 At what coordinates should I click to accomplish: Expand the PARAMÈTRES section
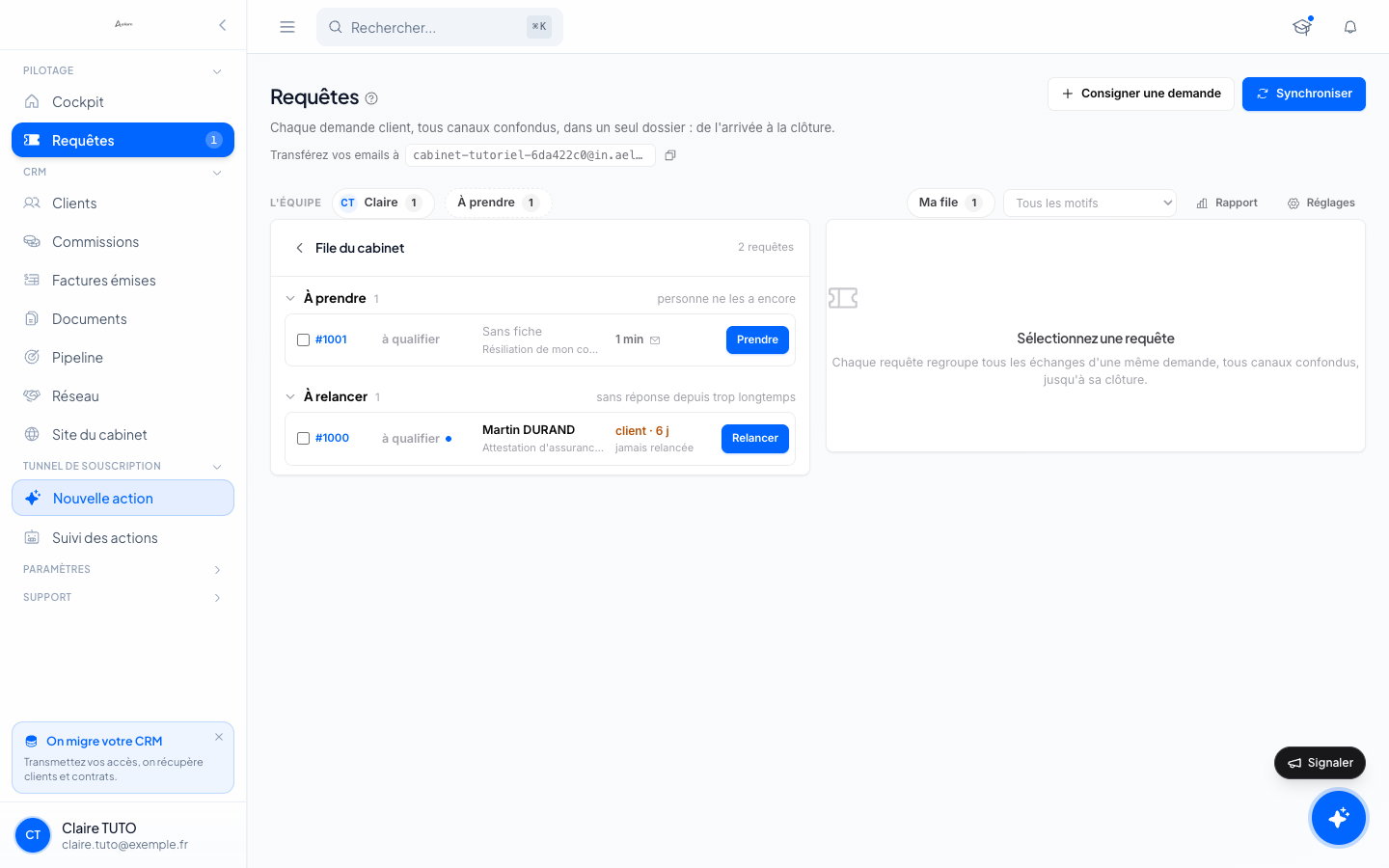coord(217,570)
